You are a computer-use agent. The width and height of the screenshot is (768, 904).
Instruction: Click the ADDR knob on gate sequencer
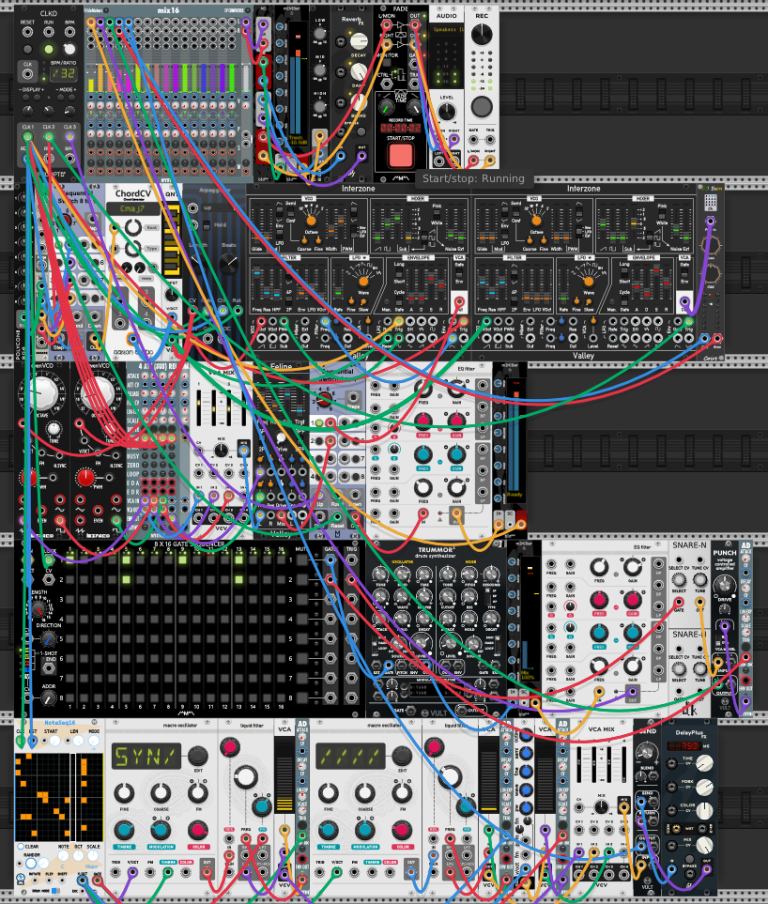(48, 699)
